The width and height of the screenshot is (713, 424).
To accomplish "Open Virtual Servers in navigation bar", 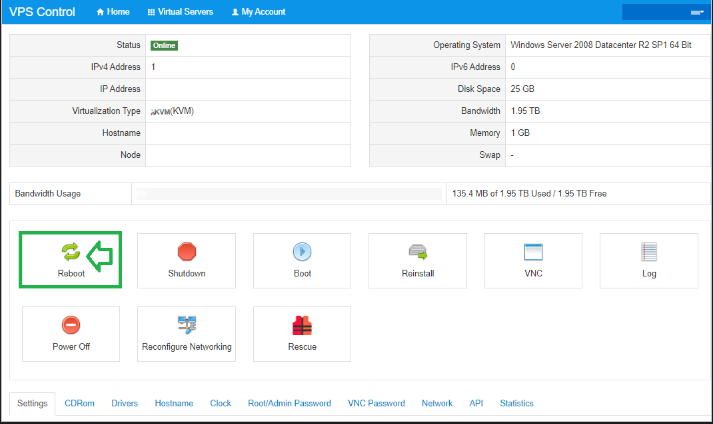I will [180, 12].
